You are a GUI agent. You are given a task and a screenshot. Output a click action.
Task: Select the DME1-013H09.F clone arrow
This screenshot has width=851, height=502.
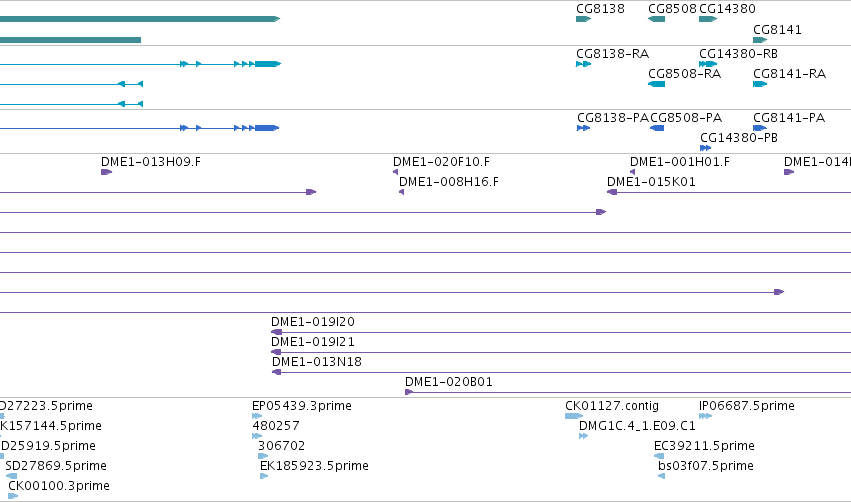point(106,172)
